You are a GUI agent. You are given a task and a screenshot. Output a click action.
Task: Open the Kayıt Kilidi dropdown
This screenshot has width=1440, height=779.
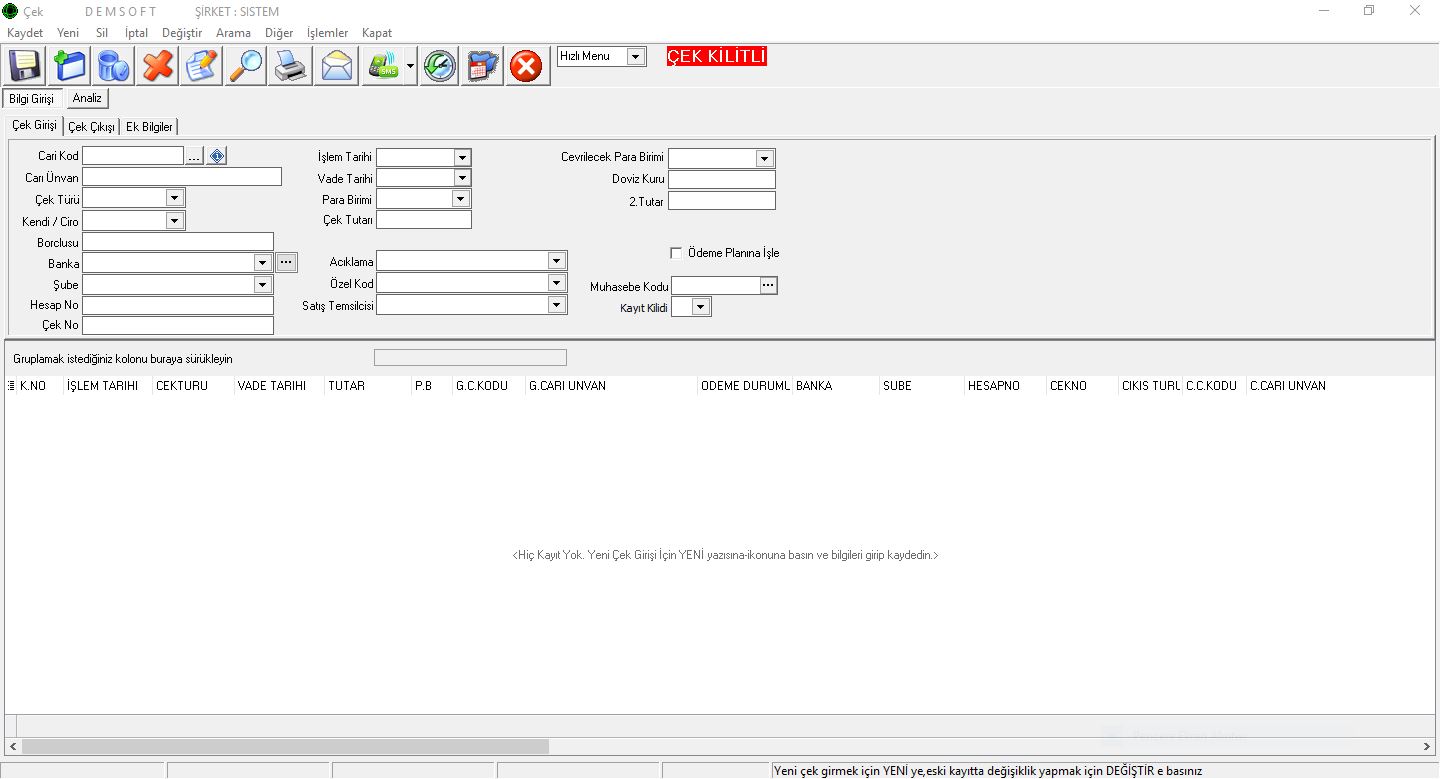click(x=700, y=307)
